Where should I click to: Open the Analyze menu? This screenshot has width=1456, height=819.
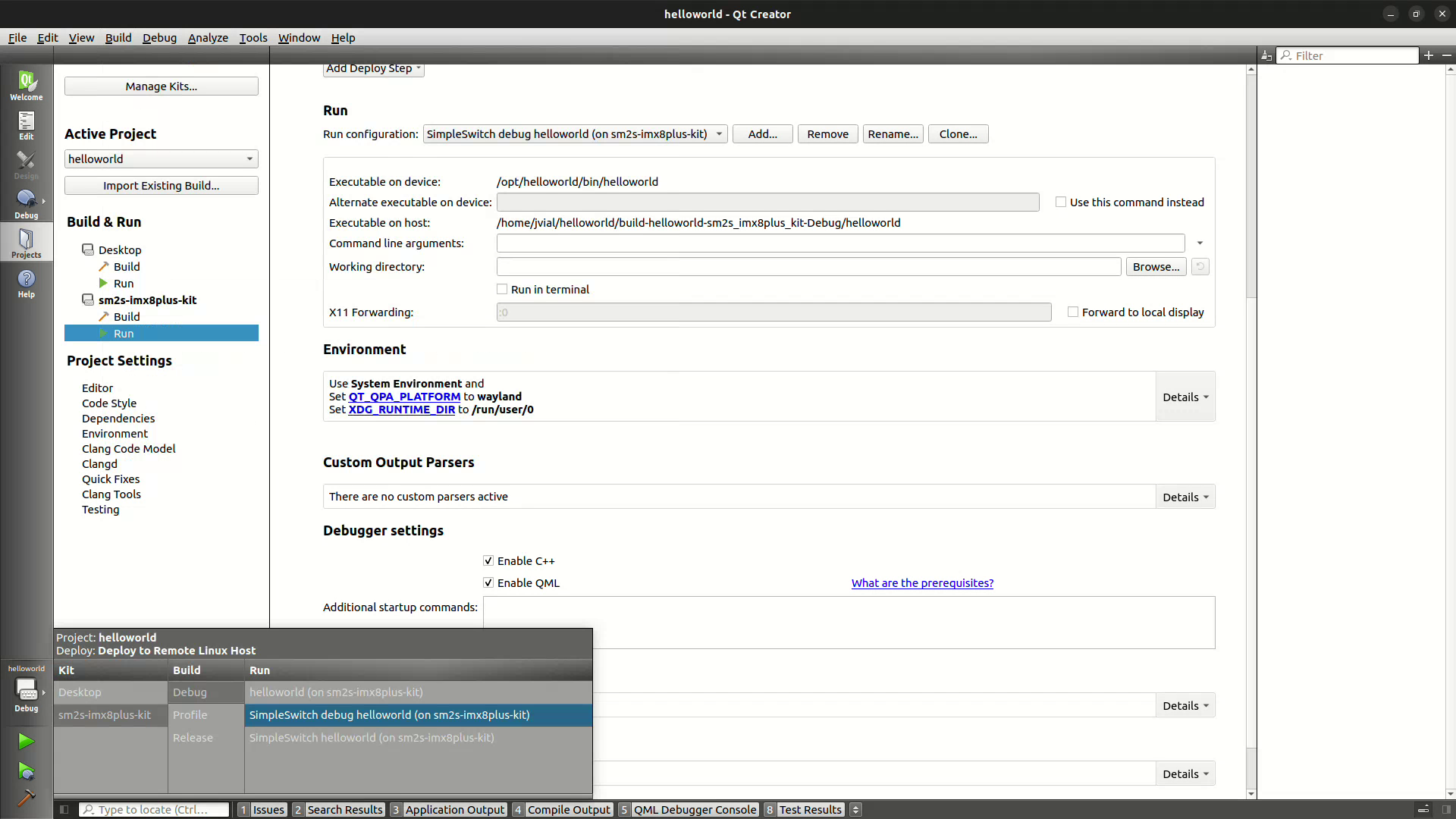tap(208, 38)
